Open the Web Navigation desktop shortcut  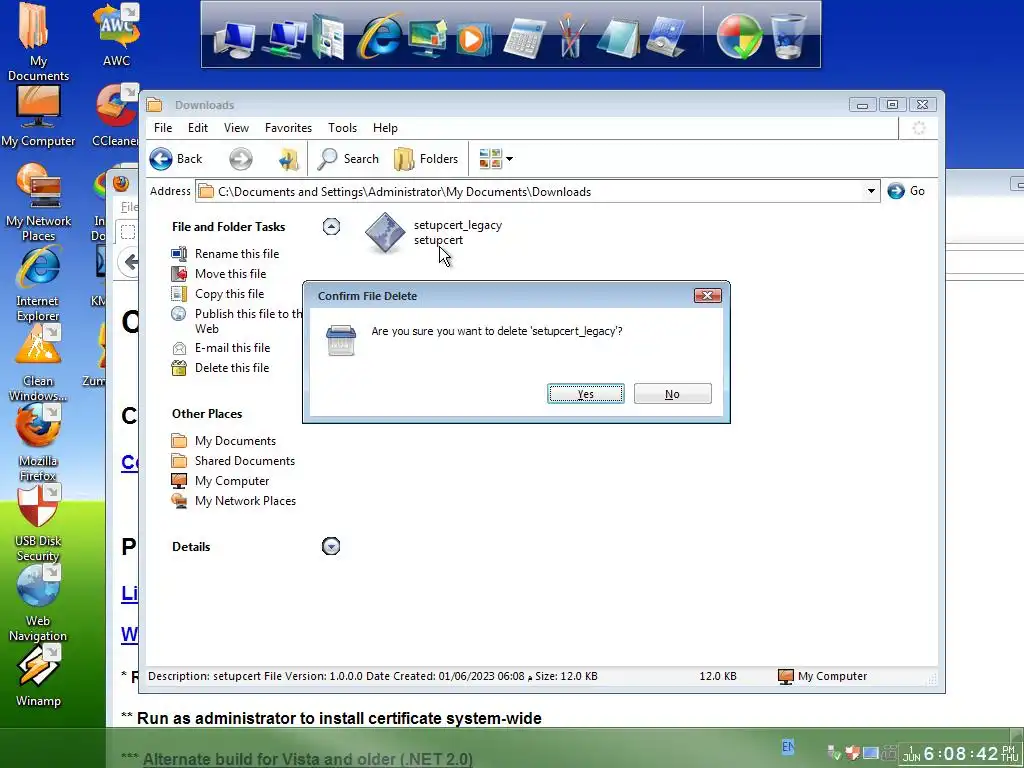coord(38,603)
